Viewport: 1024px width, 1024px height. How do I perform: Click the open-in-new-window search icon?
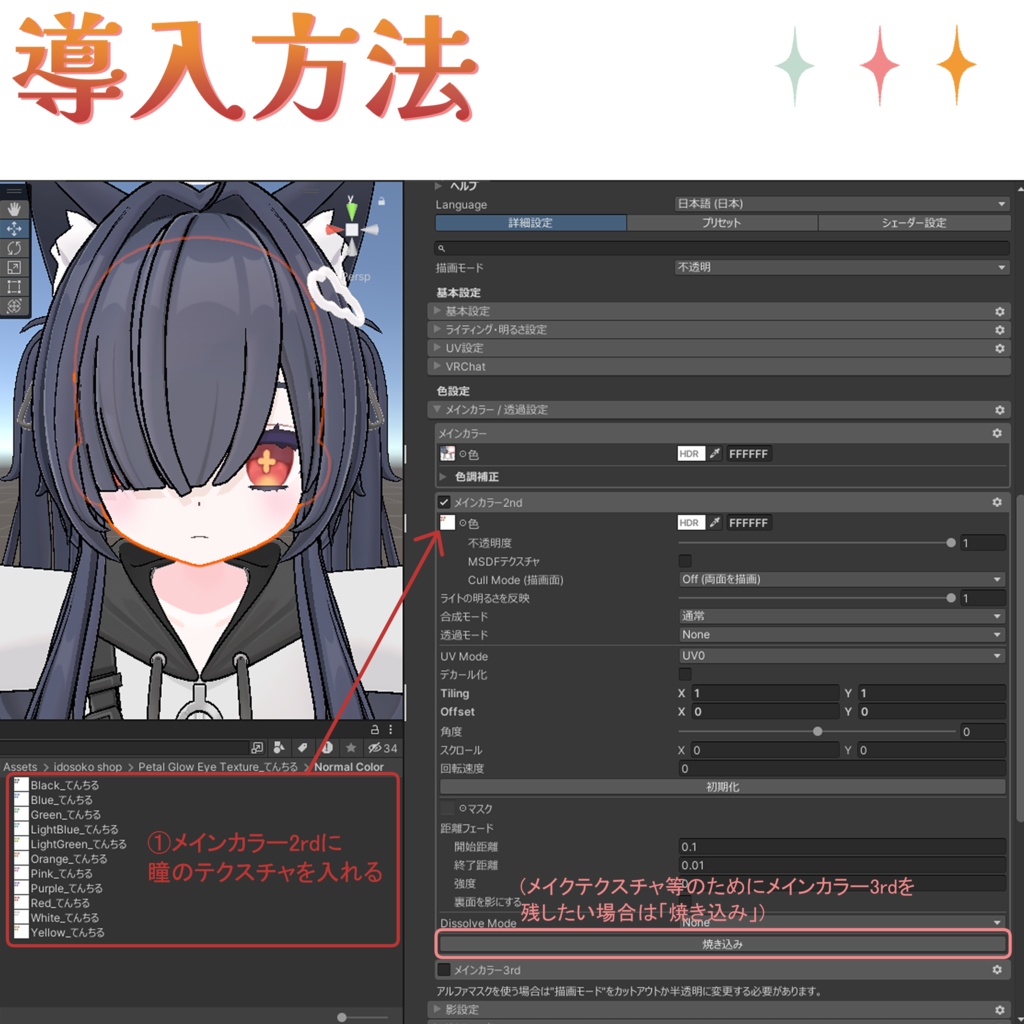click(257, 748)
